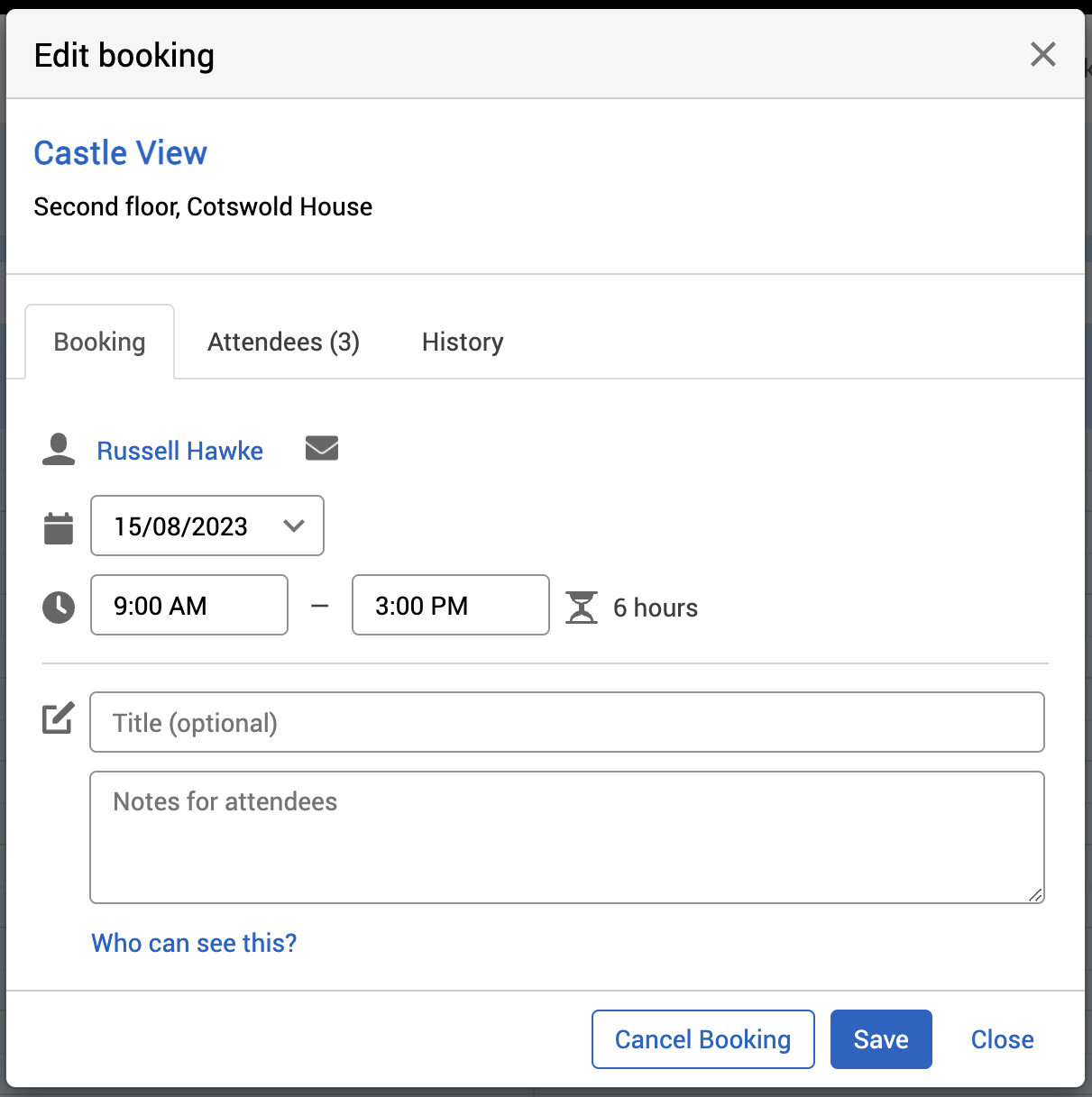Click the Save button
This screenshot has width=1092, height=1097.
click(x=880, y=1039)
